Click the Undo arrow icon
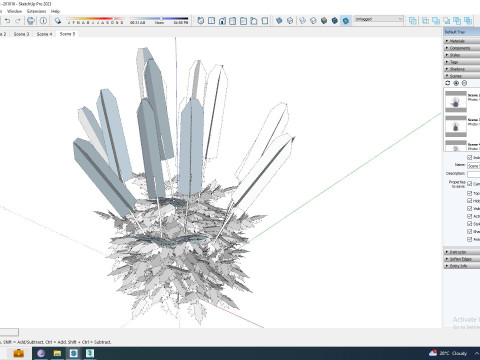 click(7, 21)
